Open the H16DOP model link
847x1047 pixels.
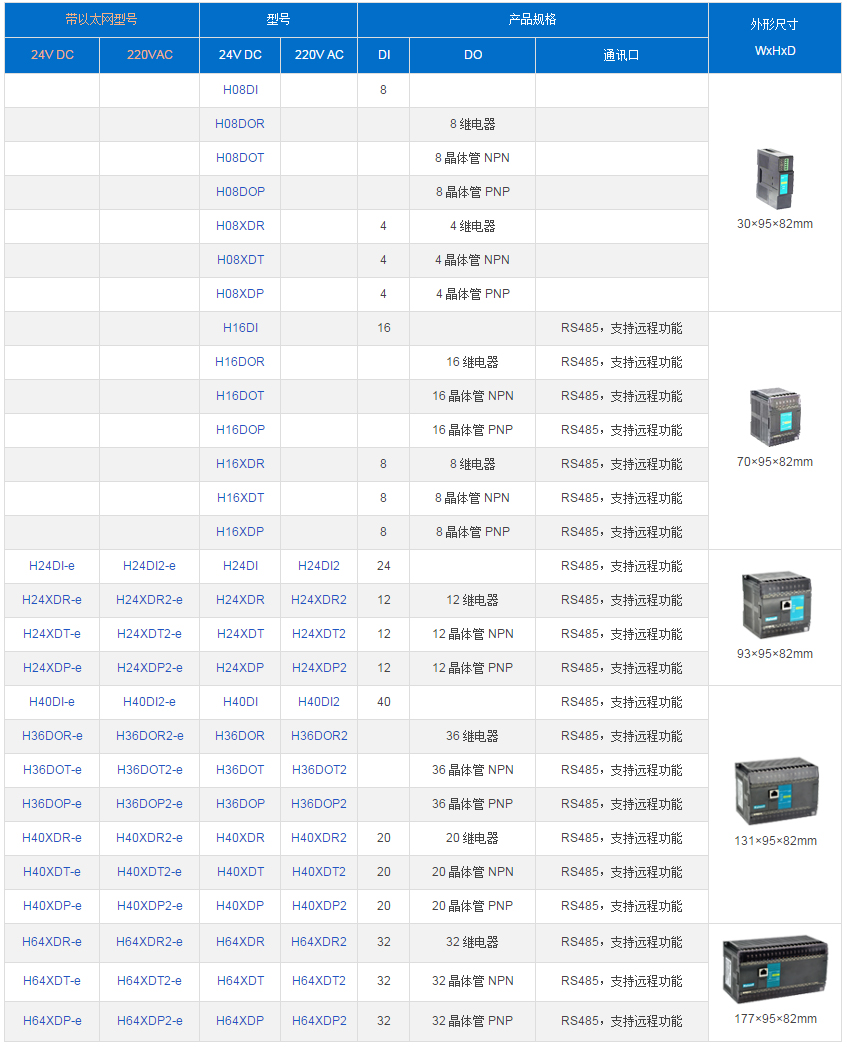(240, 430)
